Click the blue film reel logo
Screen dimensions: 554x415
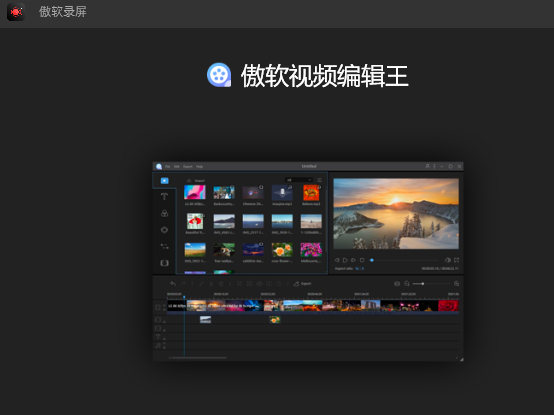point(219,75)
